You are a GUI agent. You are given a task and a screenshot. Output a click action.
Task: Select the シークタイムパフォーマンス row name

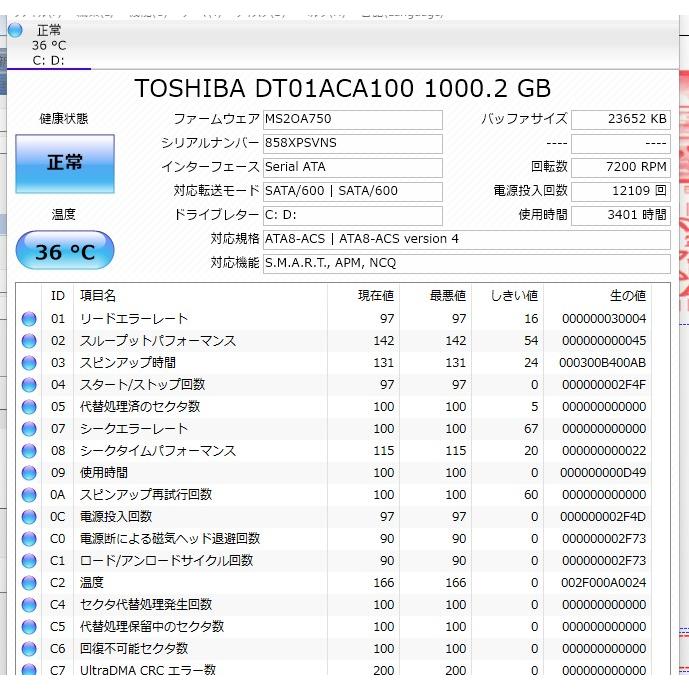coord(158,451)
